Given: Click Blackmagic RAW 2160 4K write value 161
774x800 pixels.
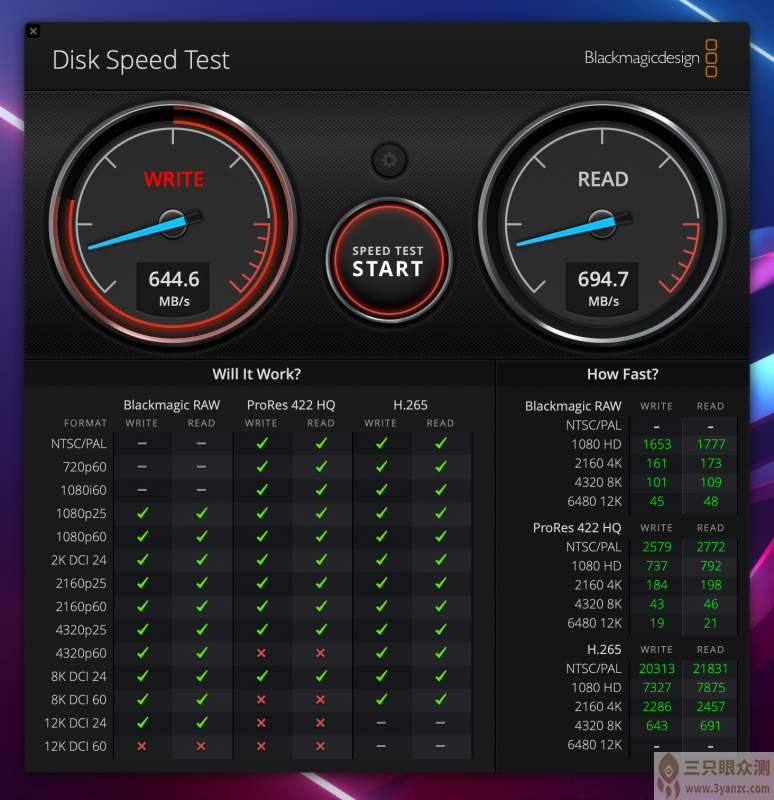Looking at the screenshot, I should [657, 463].
